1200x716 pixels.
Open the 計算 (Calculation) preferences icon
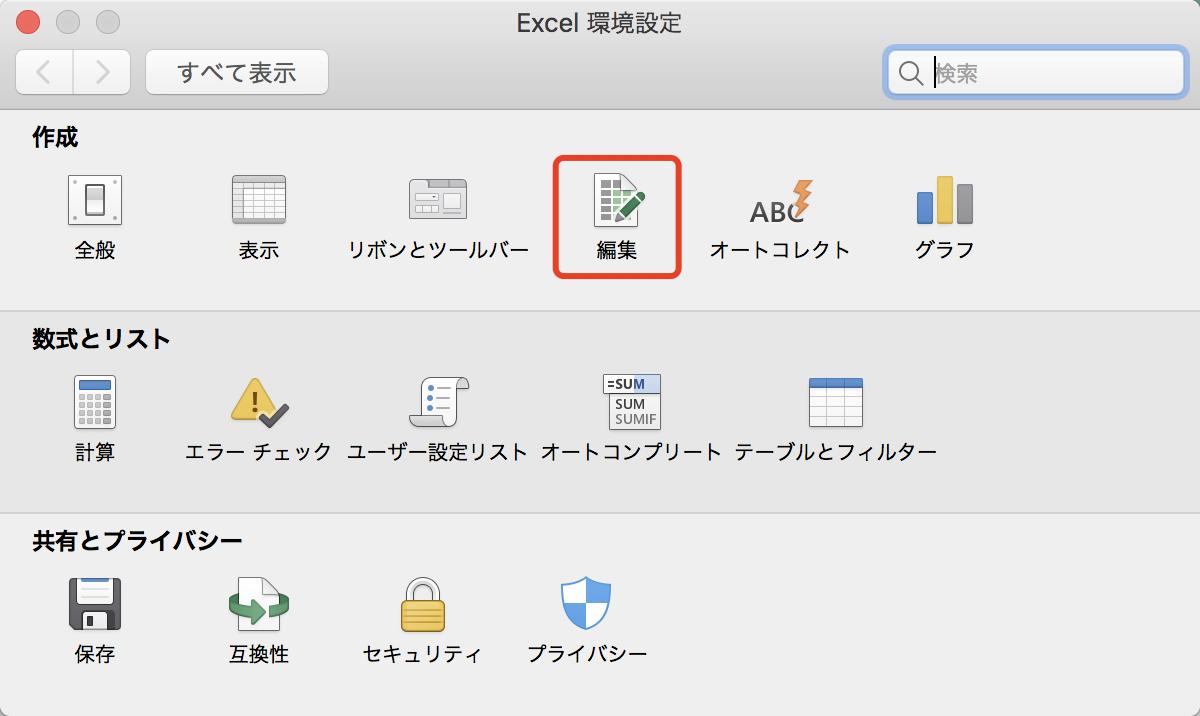[x=95, y=402]
